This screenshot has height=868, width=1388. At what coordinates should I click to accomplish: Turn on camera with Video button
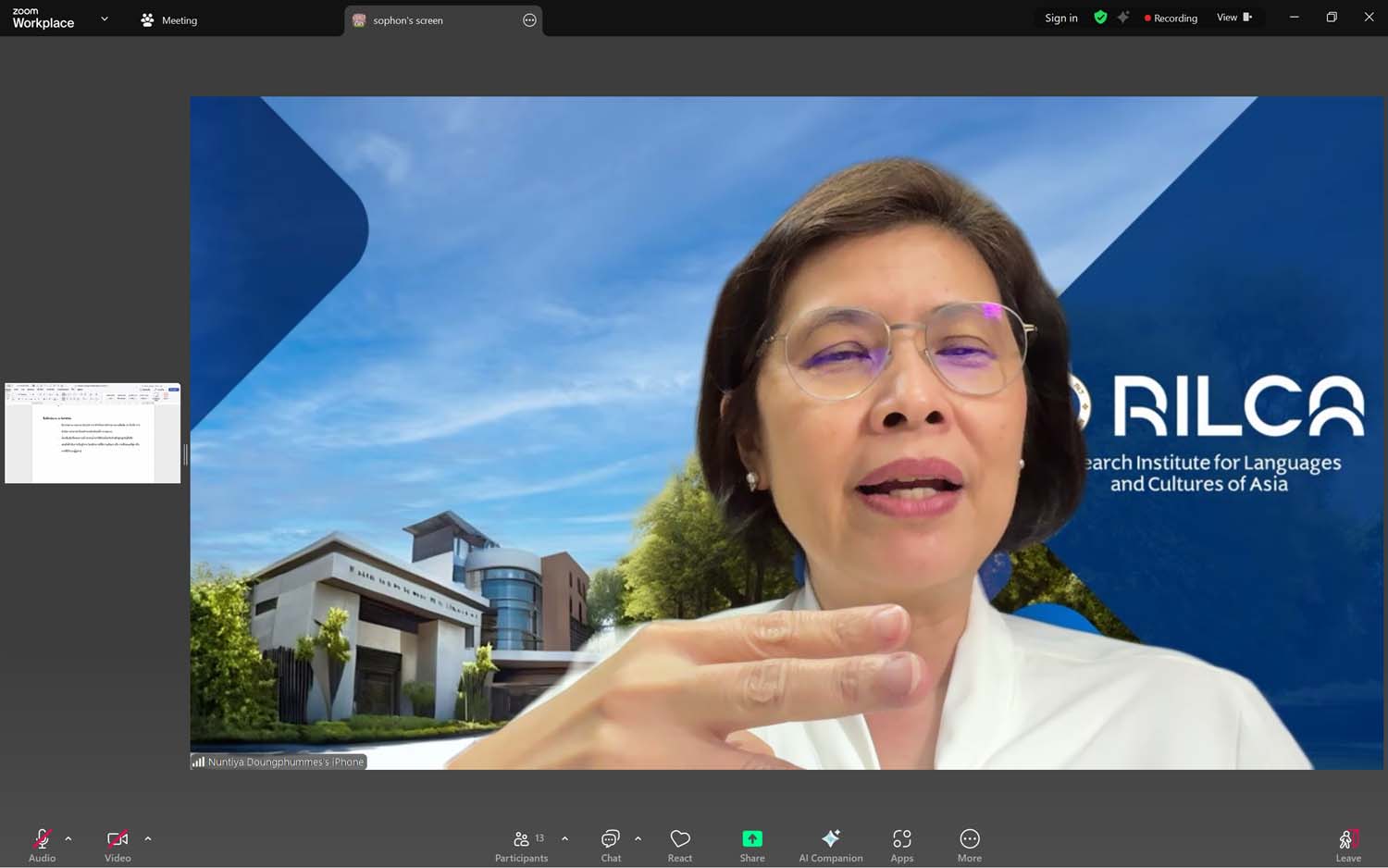point(118,845)
